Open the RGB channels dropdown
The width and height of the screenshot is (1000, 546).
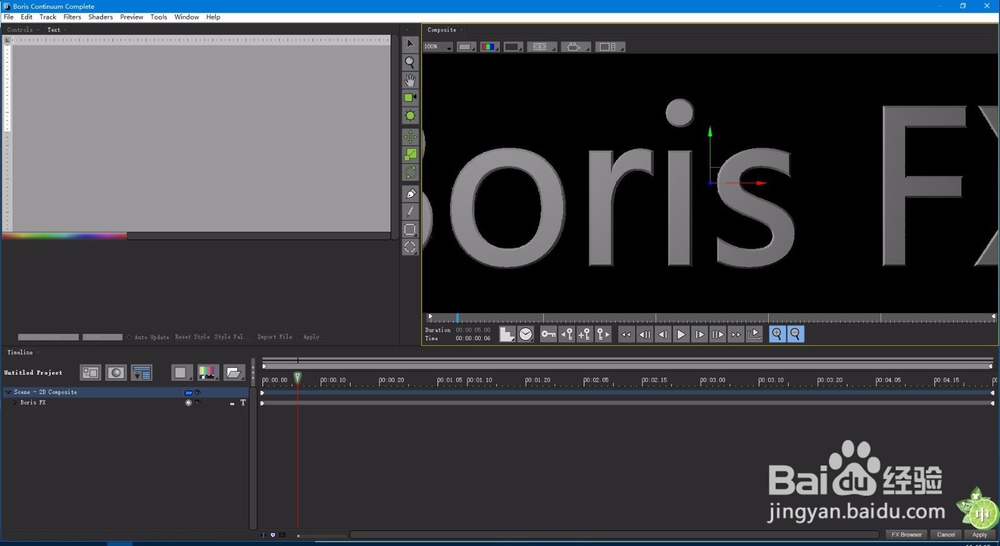490,47
